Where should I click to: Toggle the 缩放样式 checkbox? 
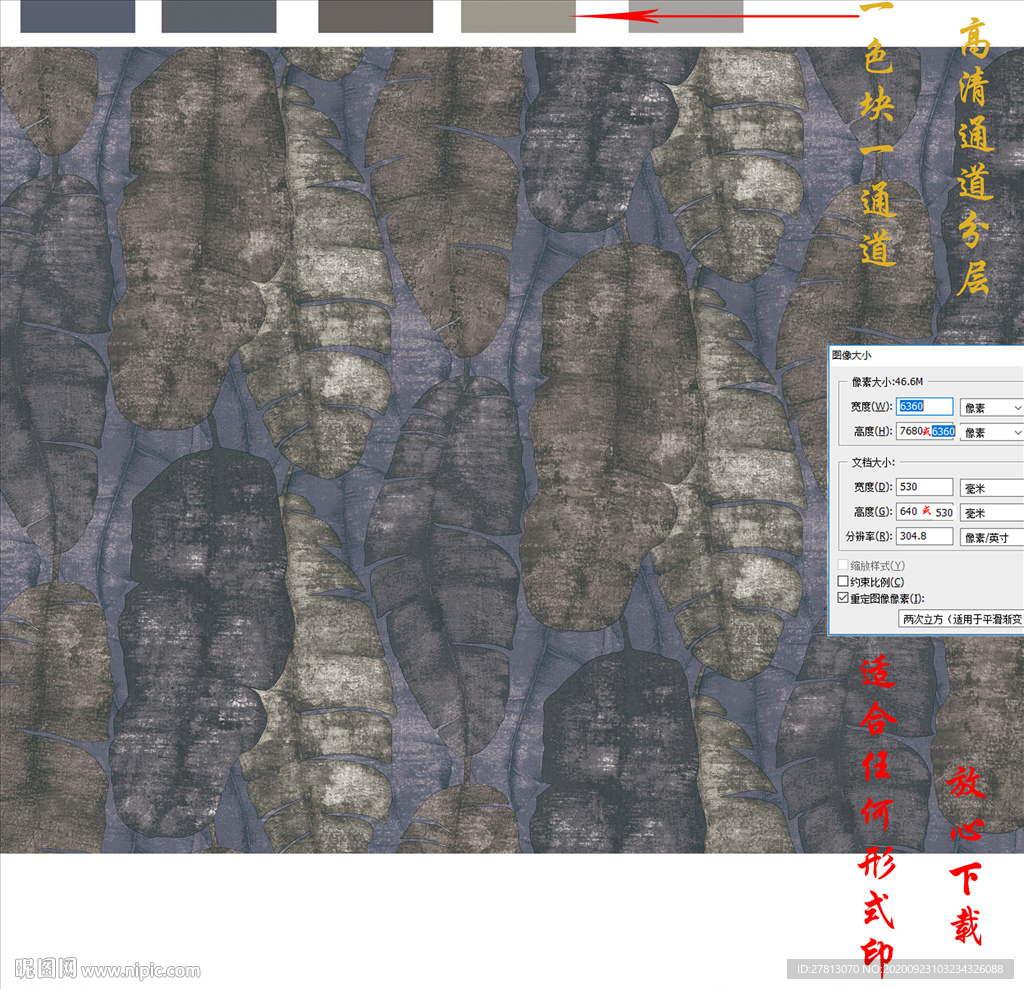coord(843,565)
